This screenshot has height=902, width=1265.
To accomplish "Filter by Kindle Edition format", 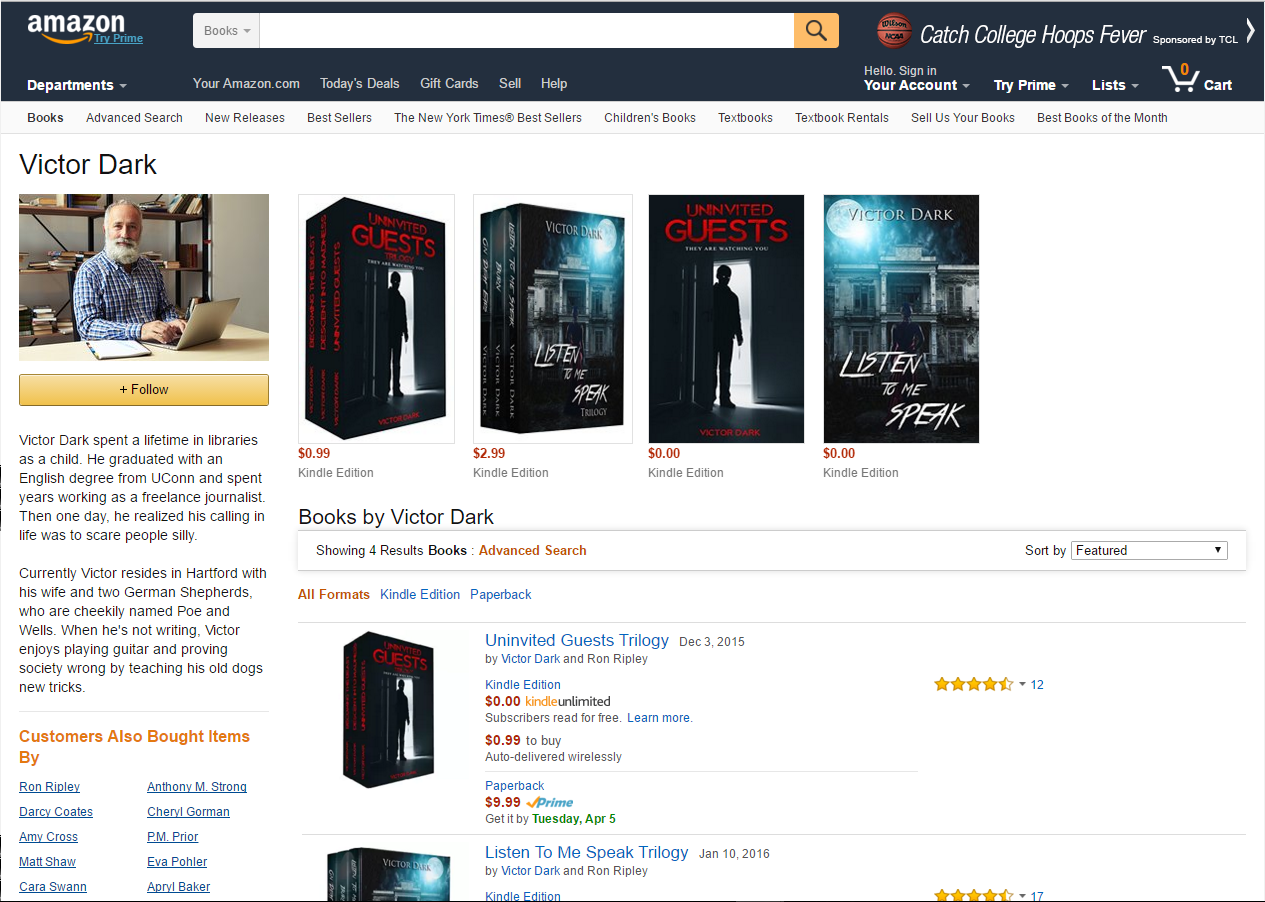I will [x=420, y=595].
